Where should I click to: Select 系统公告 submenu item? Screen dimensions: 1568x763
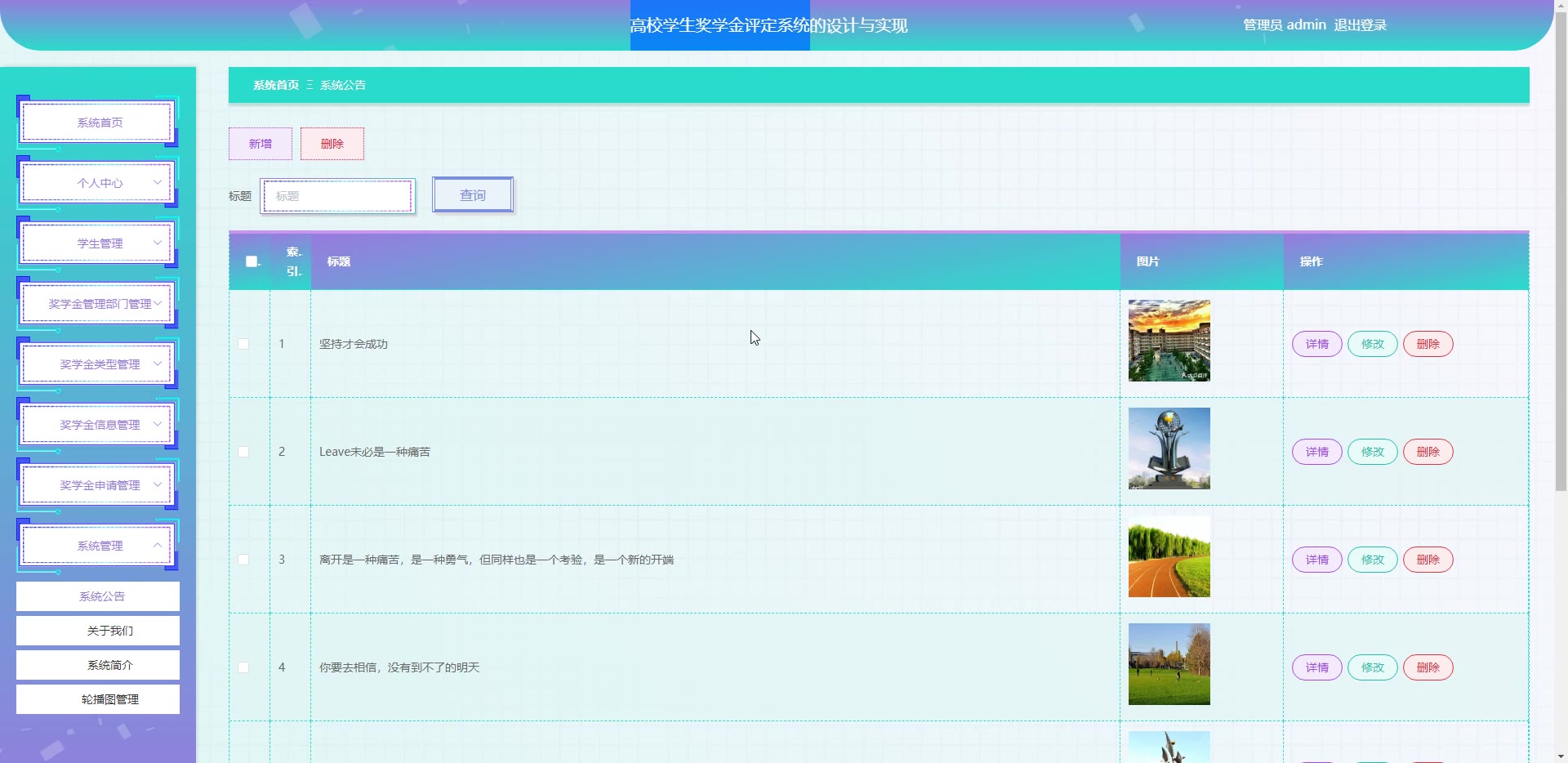pos(98,596)
